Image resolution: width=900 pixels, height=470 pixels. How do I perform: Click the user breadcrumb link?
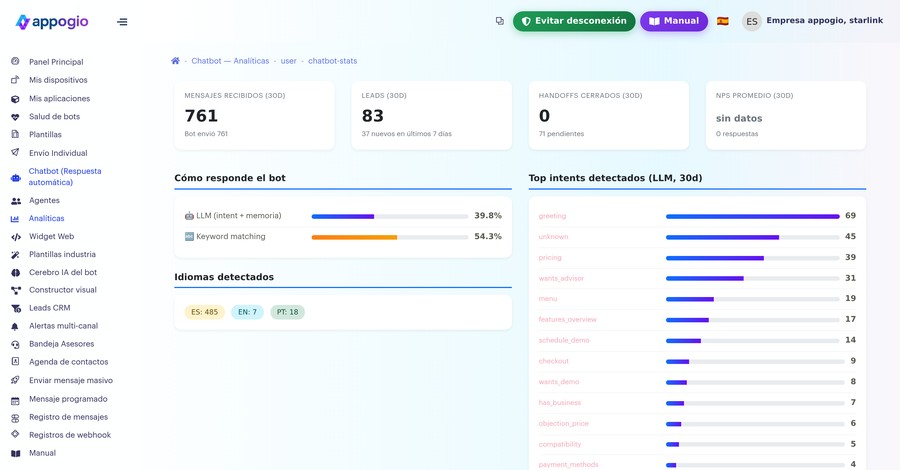[x=289, y=61]
